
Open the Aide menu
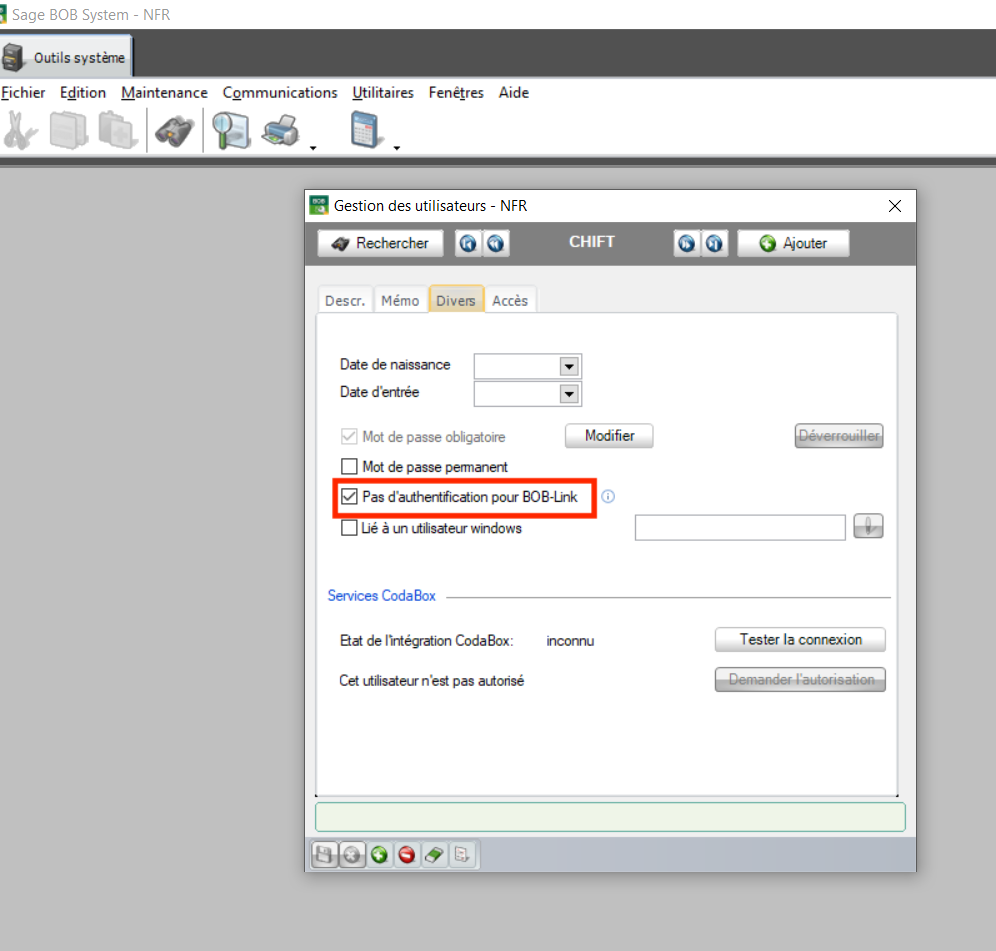coord(513,93)
